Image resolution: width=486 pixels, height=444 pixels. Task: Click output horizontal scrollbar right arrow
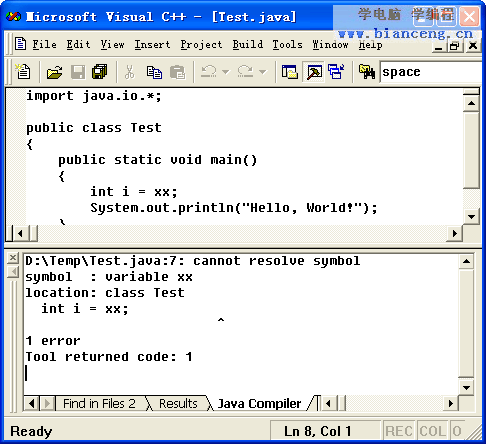tap(451, 404)
